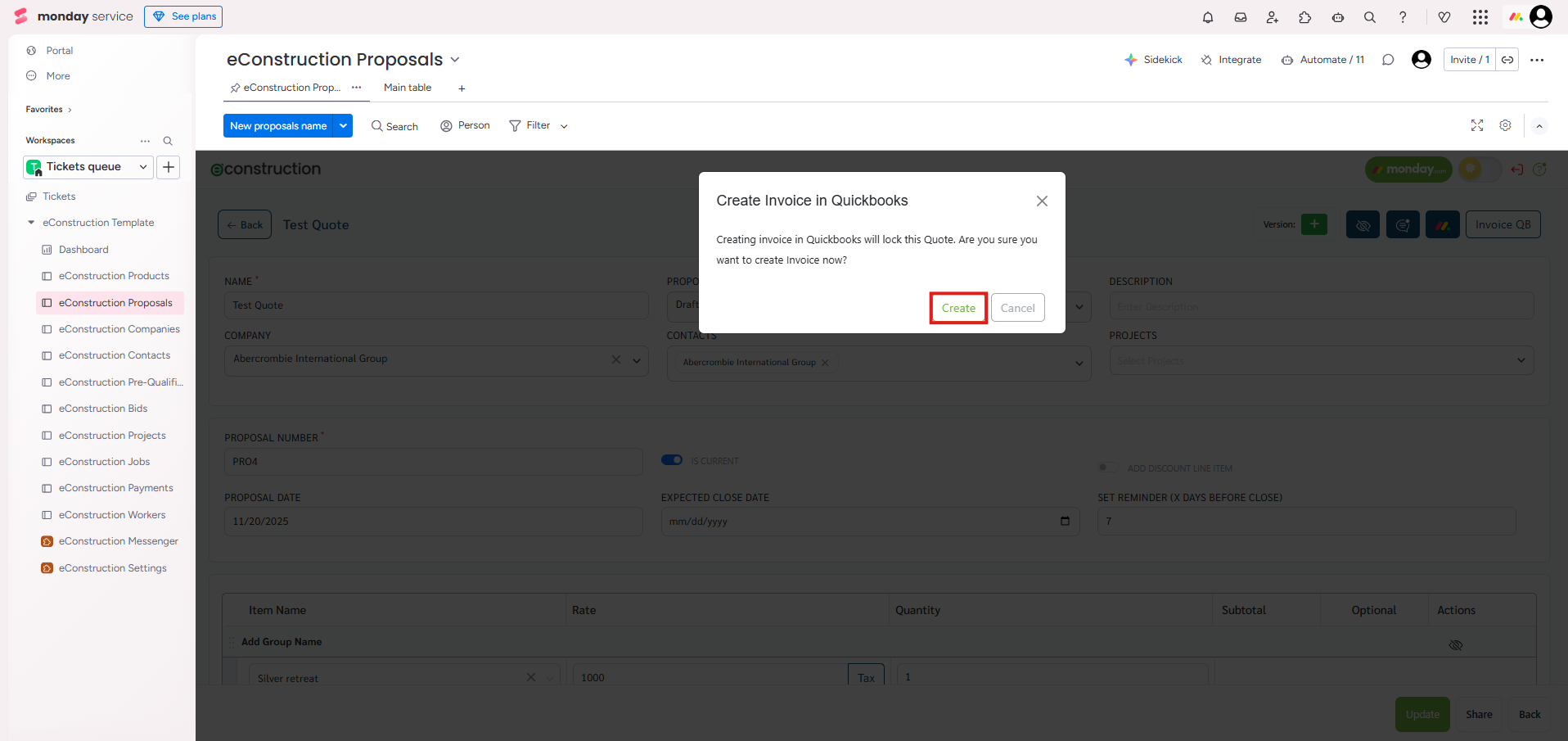Click Cancel in the invoice dialog
The height and width of the screenshot is (741, 1568).
(x=1017, y=308)
